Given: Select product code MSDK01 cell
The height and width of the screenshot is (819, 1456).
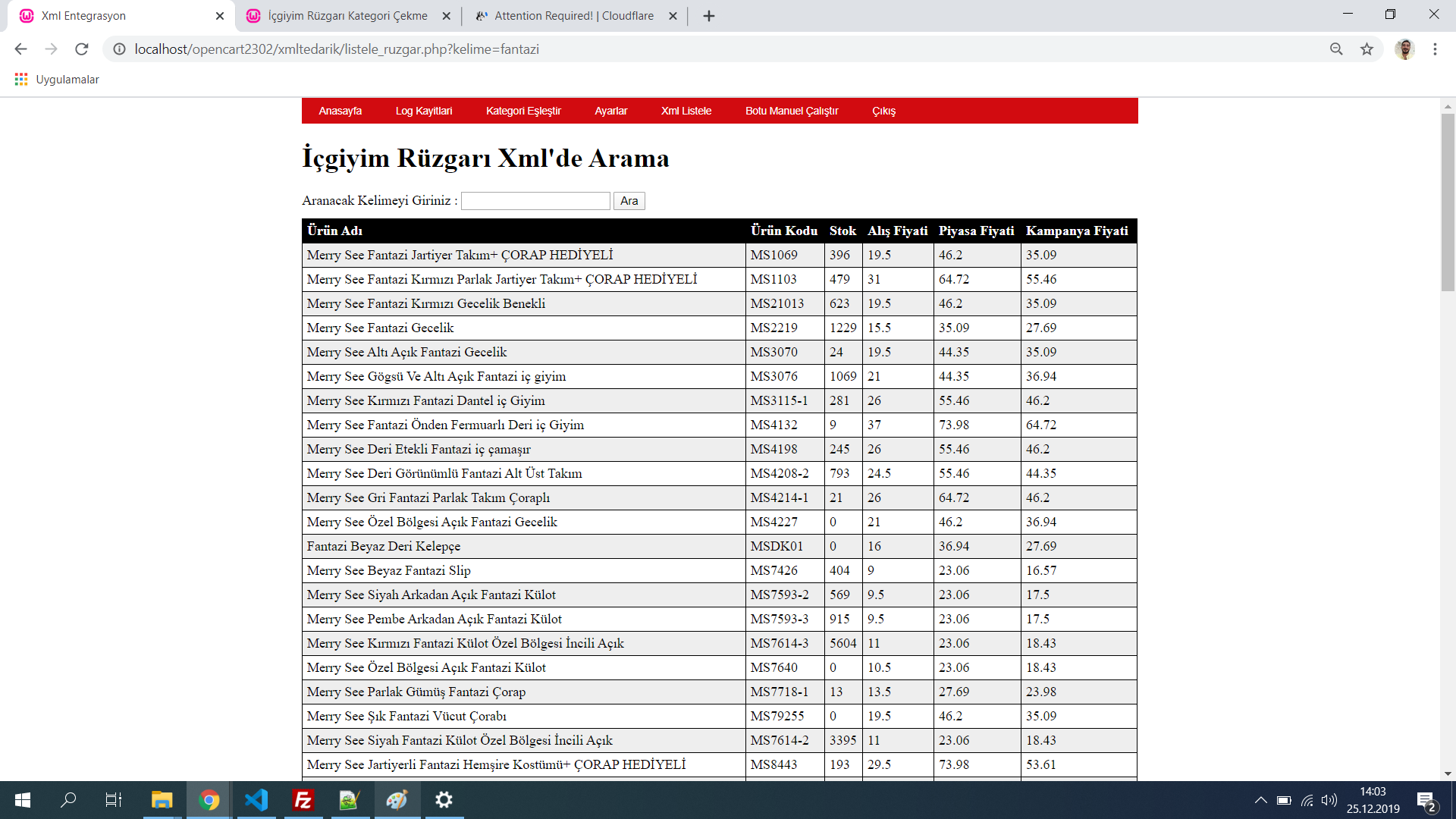Looking at the screenshot, I should click(785, 547).
